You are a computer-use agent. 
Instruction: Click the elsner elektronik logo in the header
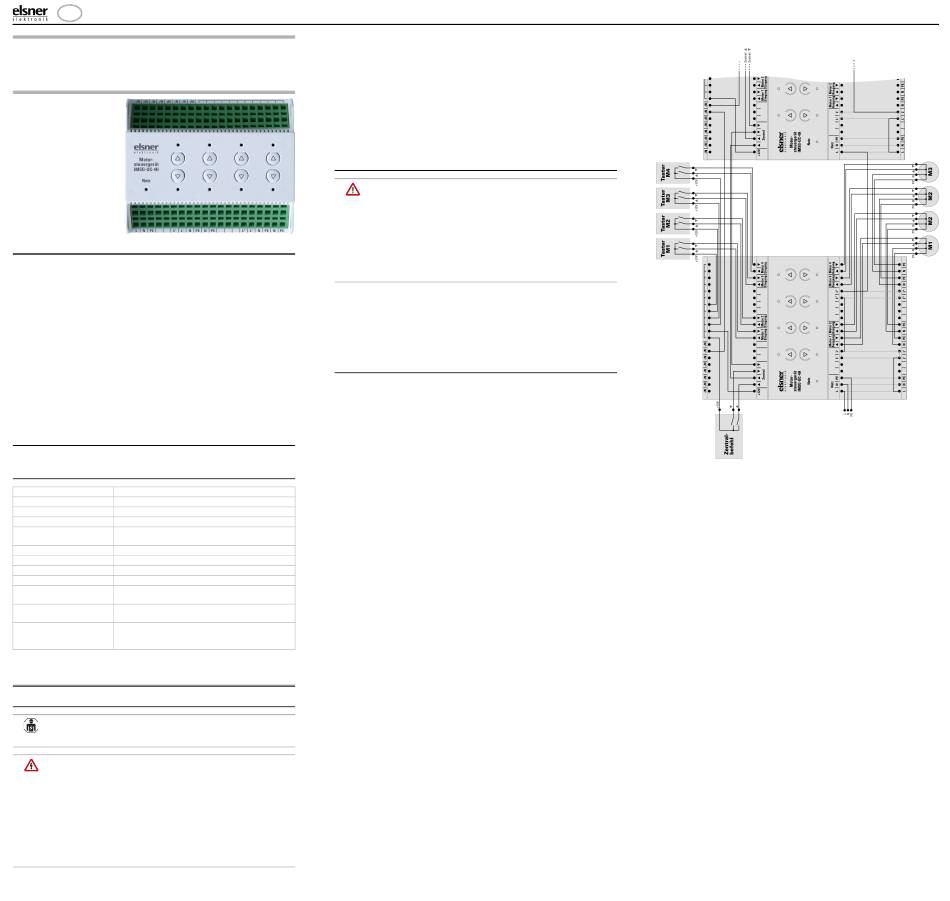click(x=30, y=13)
